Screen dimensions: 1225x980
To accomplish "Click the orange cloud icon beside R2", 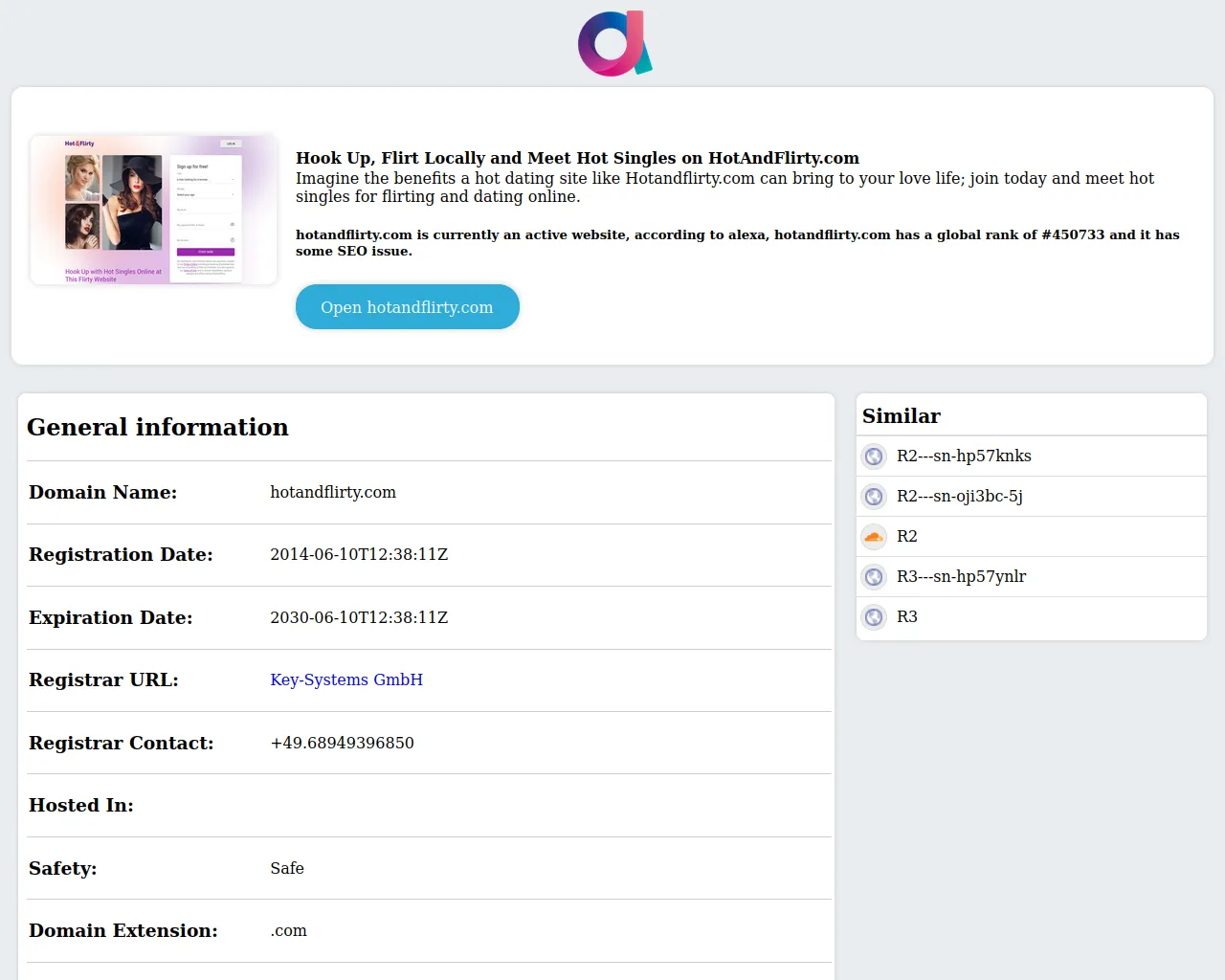I will (x=874, y=537).
